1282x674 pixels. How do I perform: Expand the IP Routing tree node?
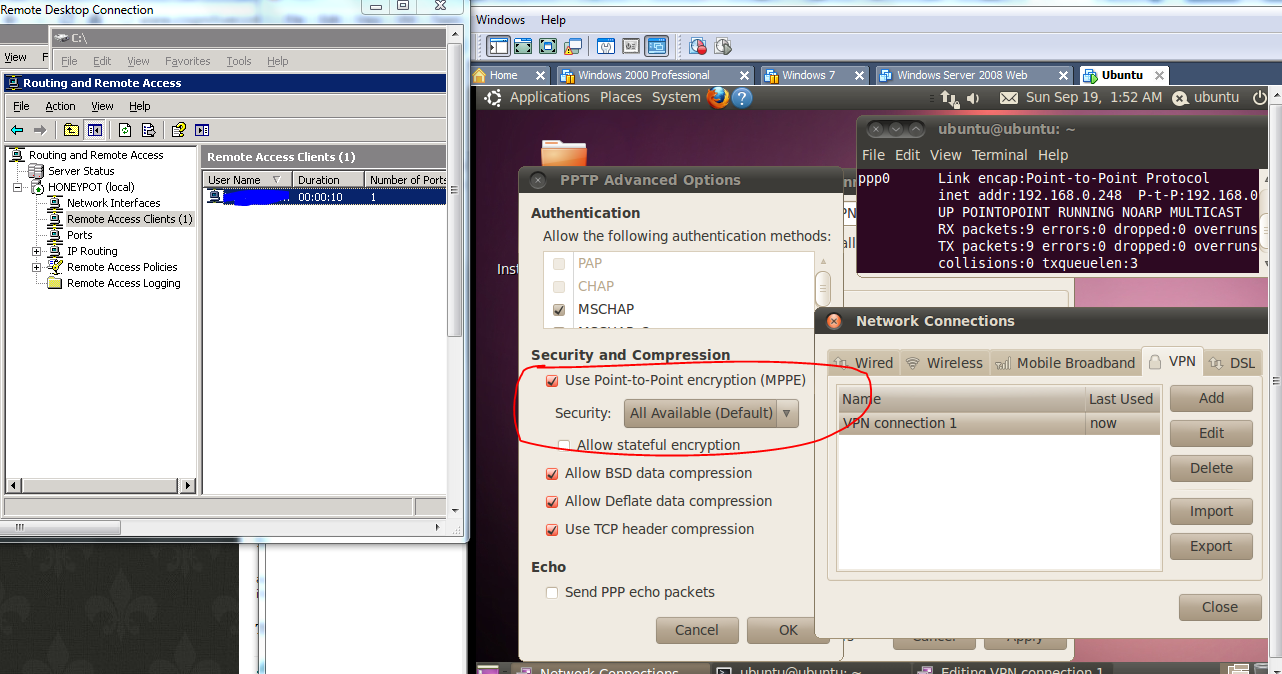tap(37, 251)
